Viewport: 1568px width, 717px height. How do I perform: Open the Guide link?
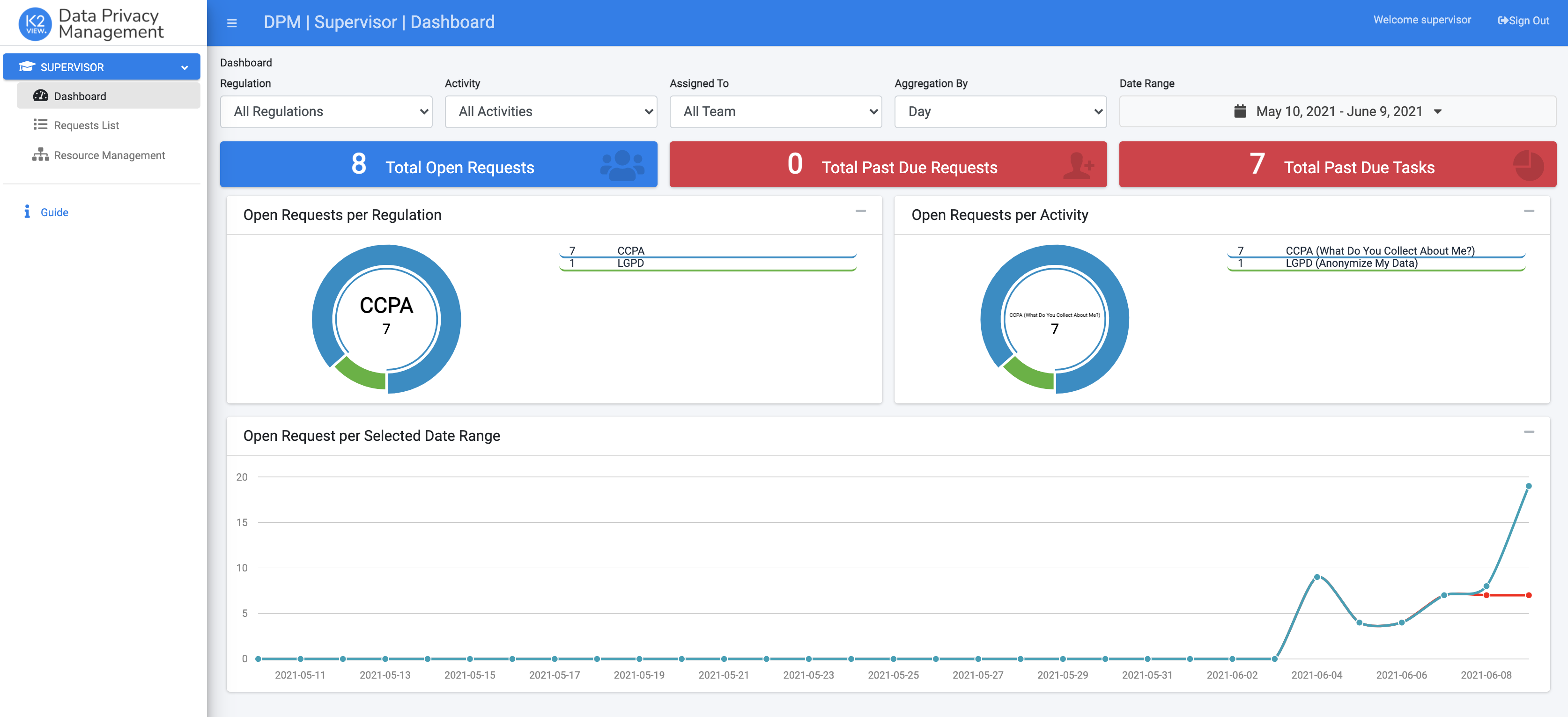point(54,212)
